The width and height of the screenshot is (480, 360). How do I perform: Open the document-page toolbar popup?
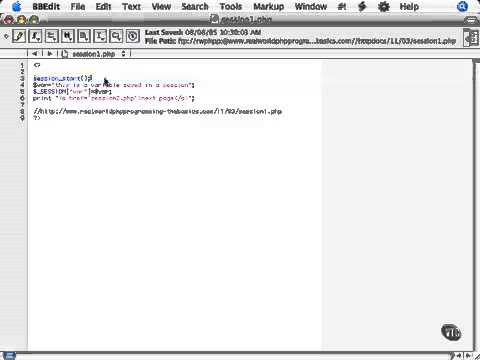(x=84, y=36)
